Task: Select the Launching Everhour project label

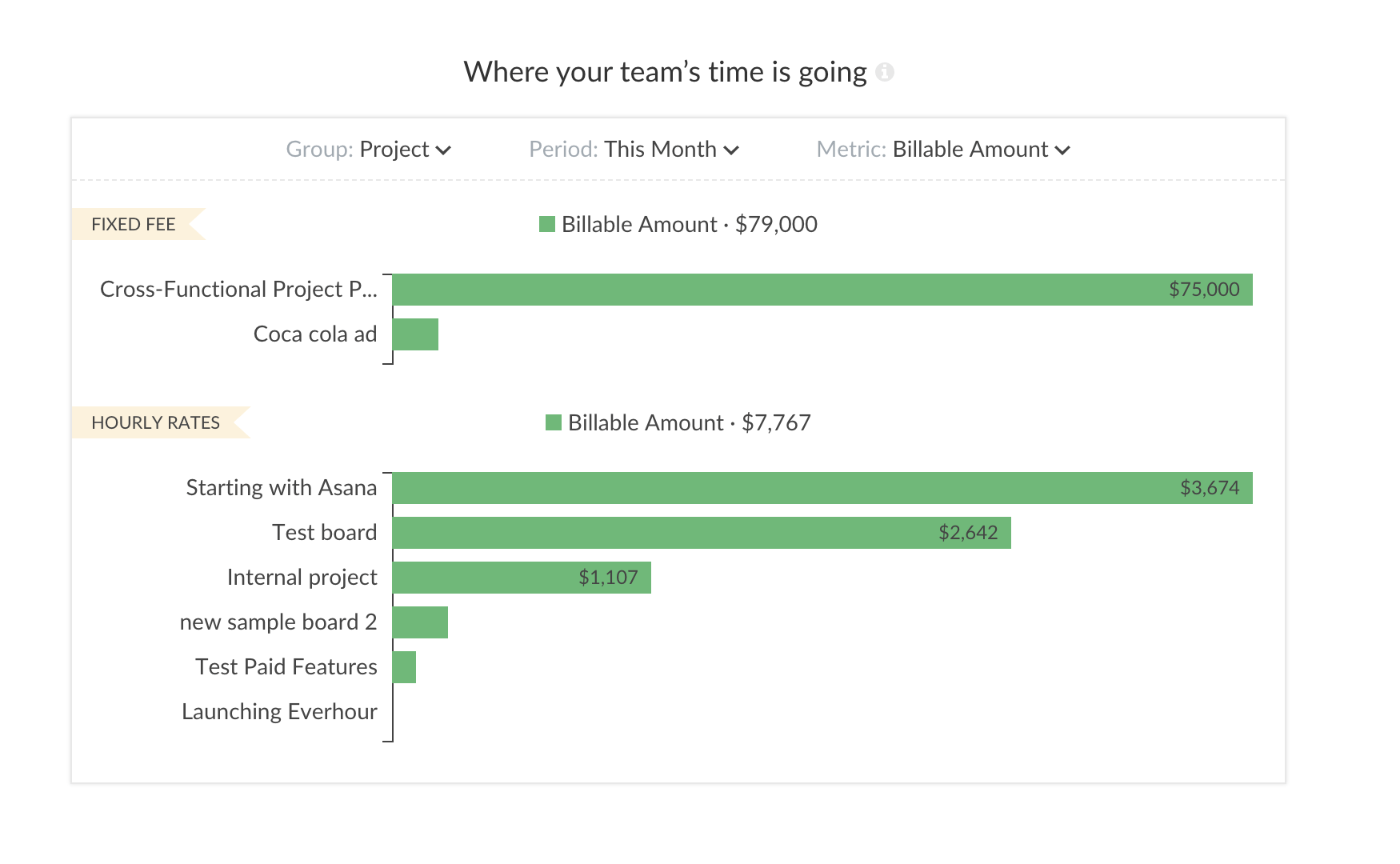Action: click(279, 712)
